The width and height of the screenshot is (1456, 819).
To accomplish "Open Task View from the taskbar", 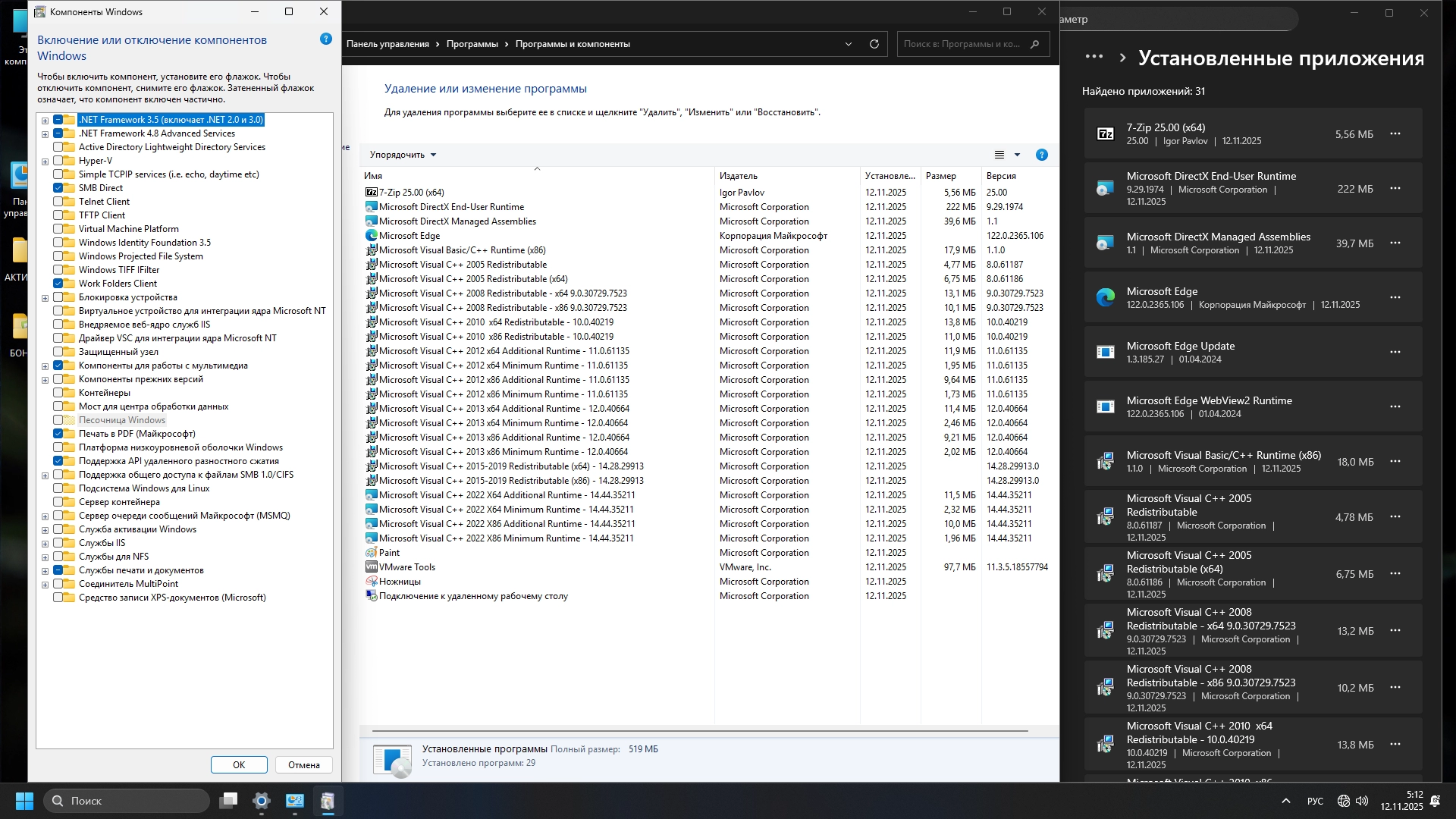I will [228, 801].
